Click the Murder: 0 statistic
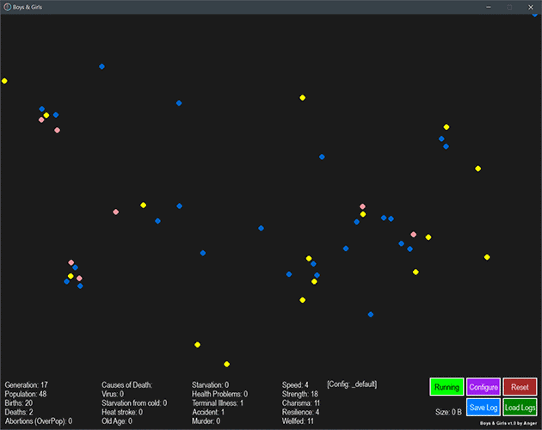 [206, 421]
